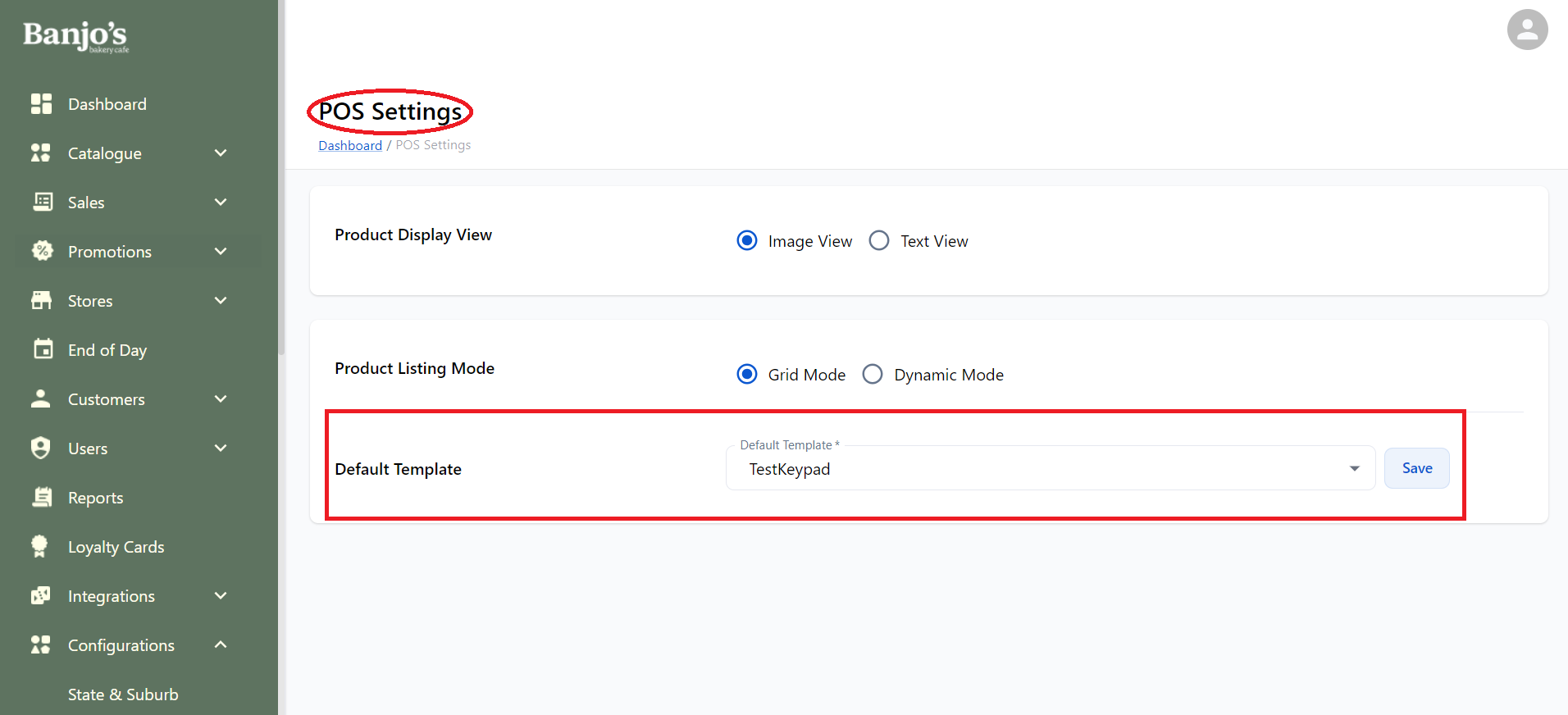Click the Stores shop icon

[x=41, y=300]
